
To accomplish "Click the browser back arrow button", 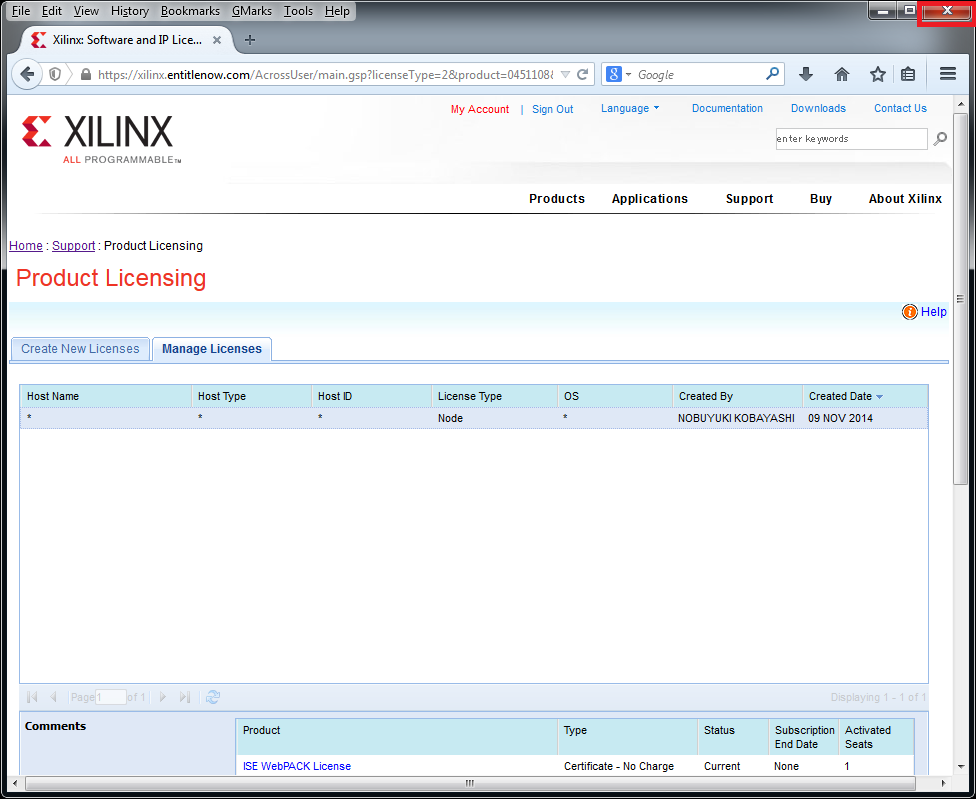I will pyautogui.click(x=27, y=74).
